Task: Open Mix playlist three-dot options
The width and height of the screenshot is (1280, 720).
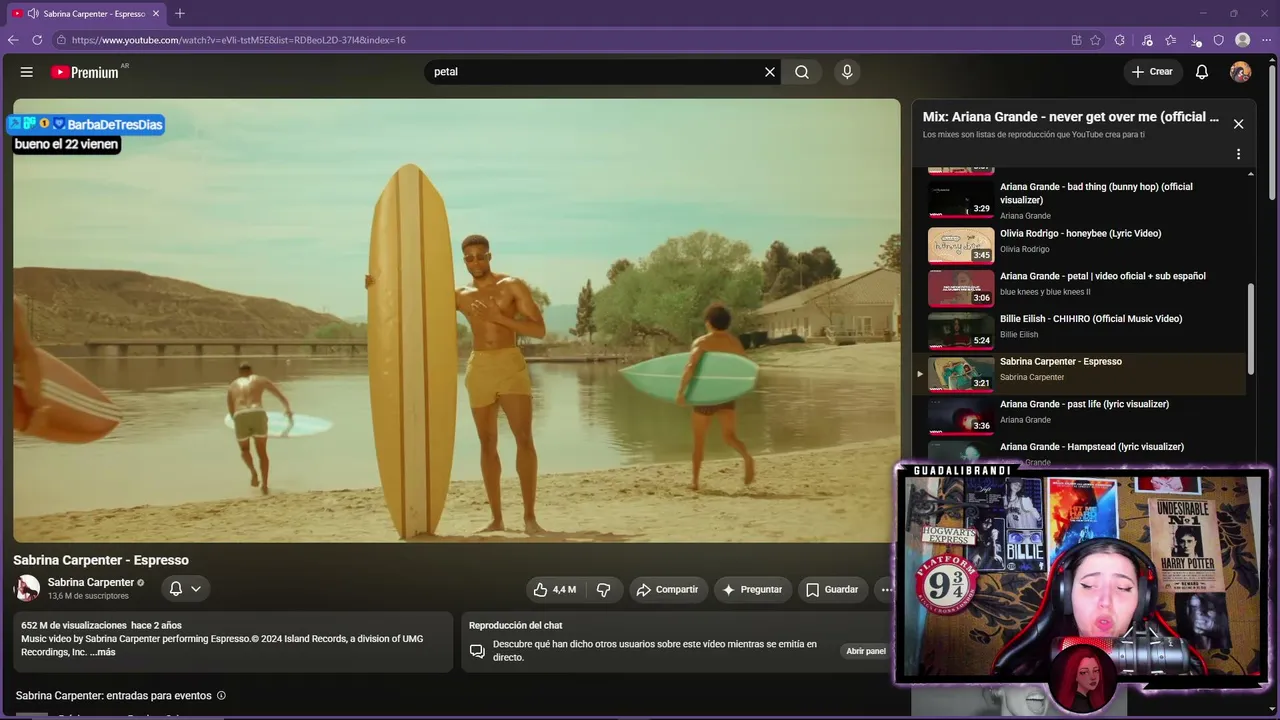Action: tap(1238, 155)
